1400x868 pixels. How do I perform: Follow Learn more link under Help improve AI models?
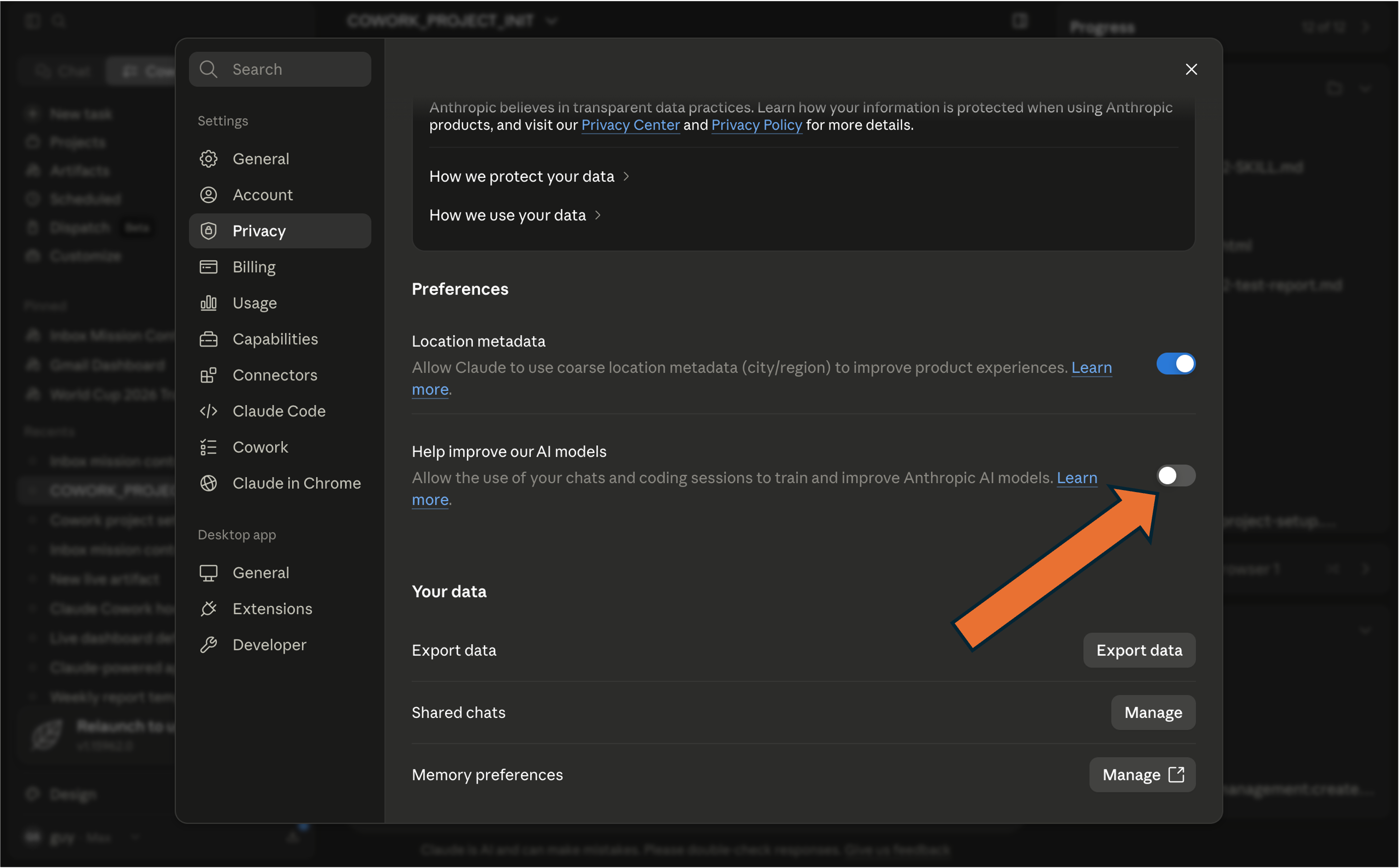coord(1077,478)
